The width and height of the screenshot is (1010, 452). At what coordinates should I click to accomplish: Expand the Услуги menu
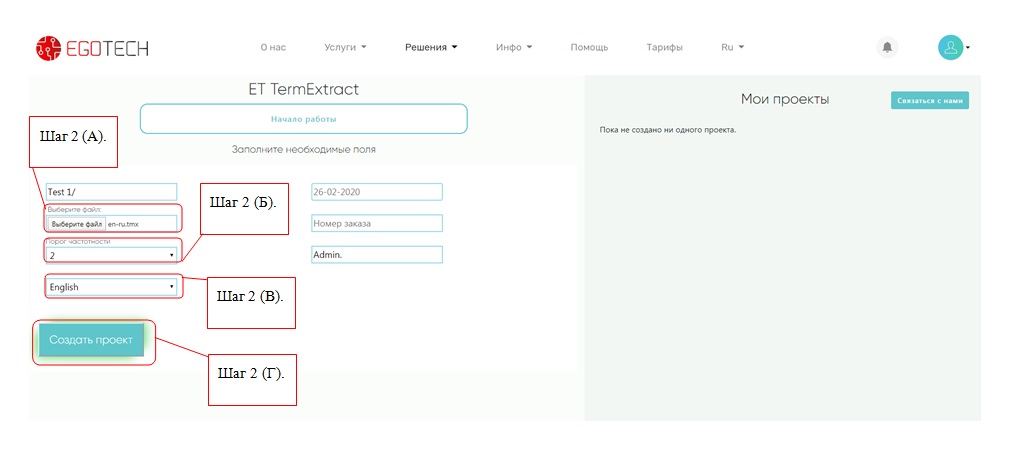(345, 47)
